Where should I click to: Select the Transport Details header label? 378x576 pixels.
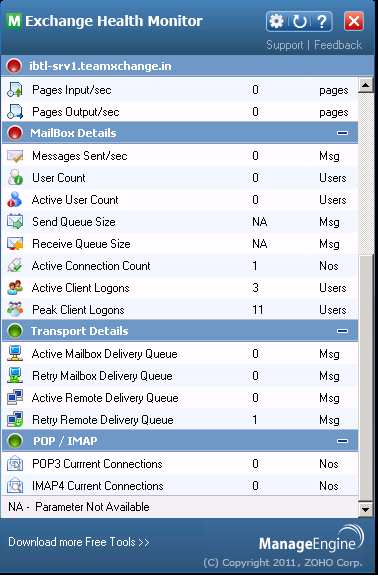click(79, 331)
